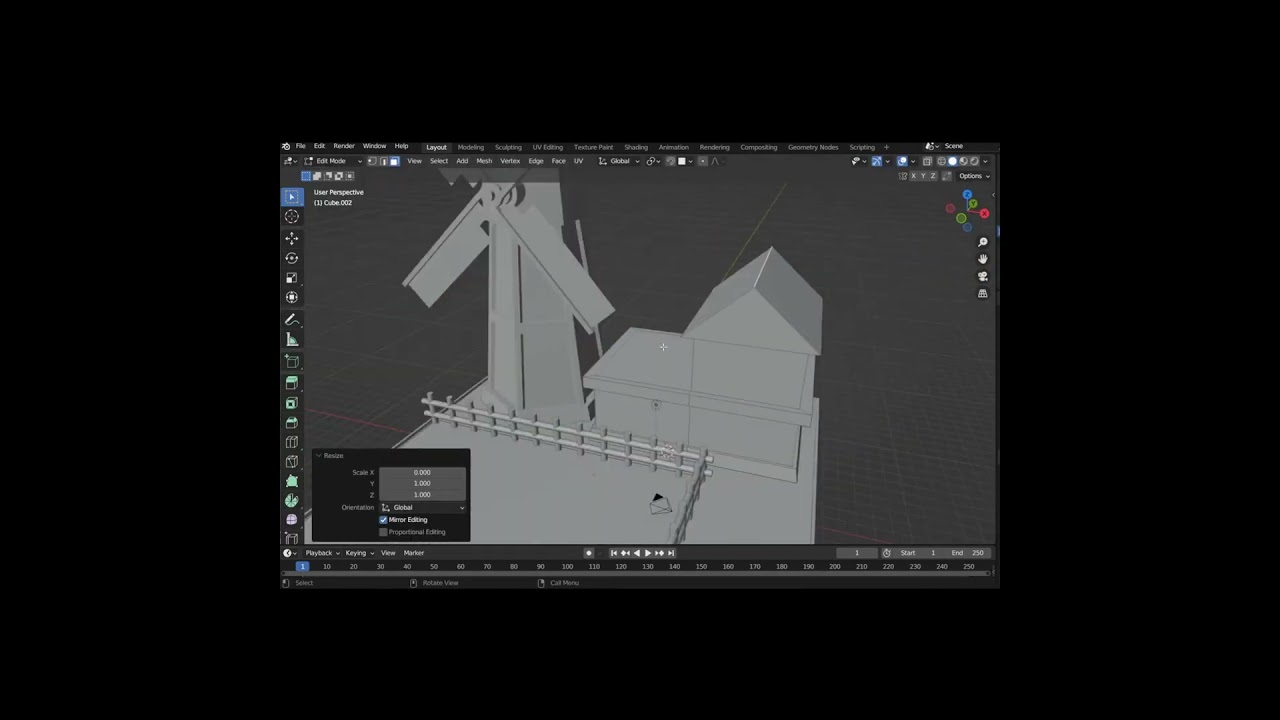Open the Render menu

click(x=344, y=146)
